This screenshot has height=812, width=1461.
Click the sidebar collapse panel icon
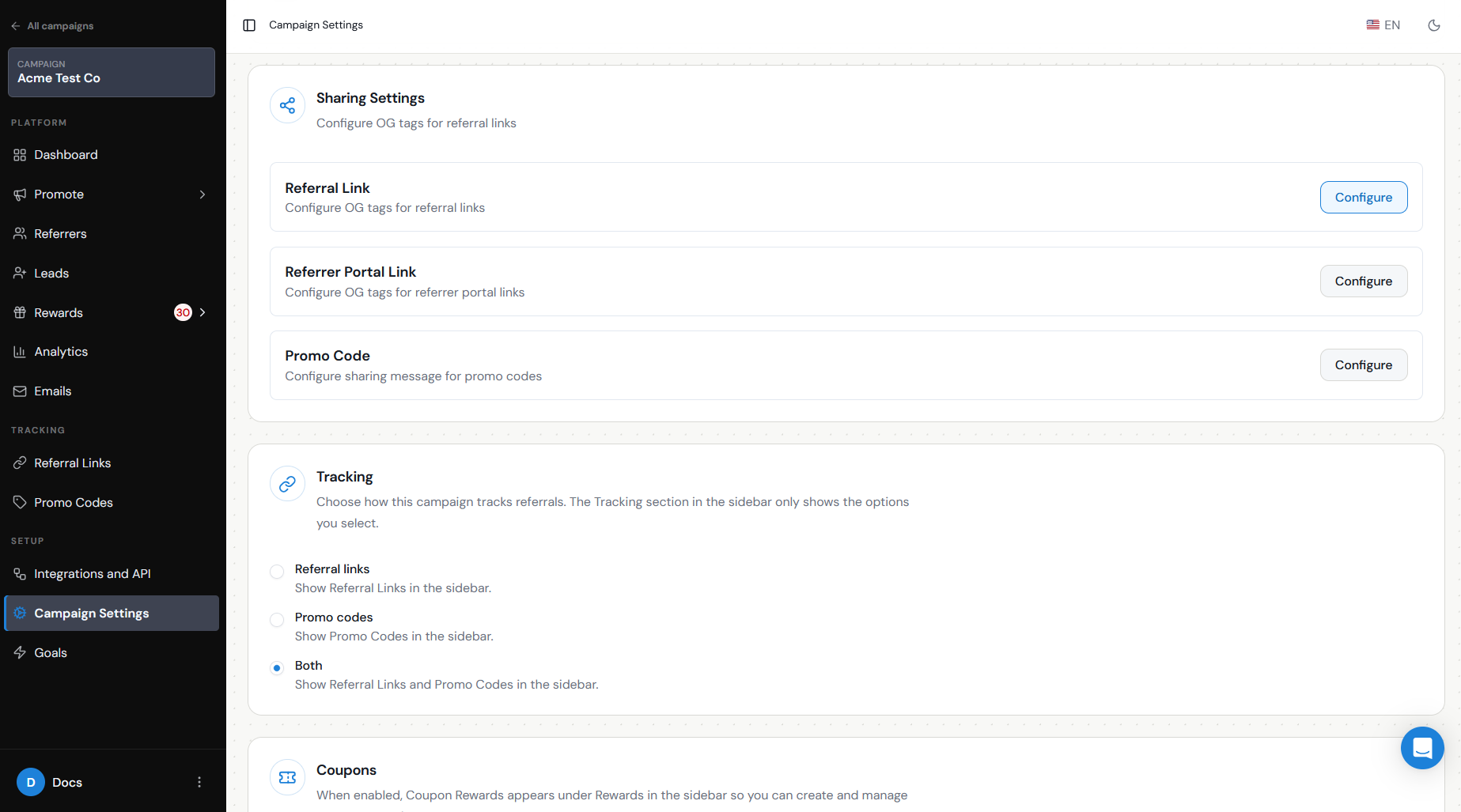249,25
